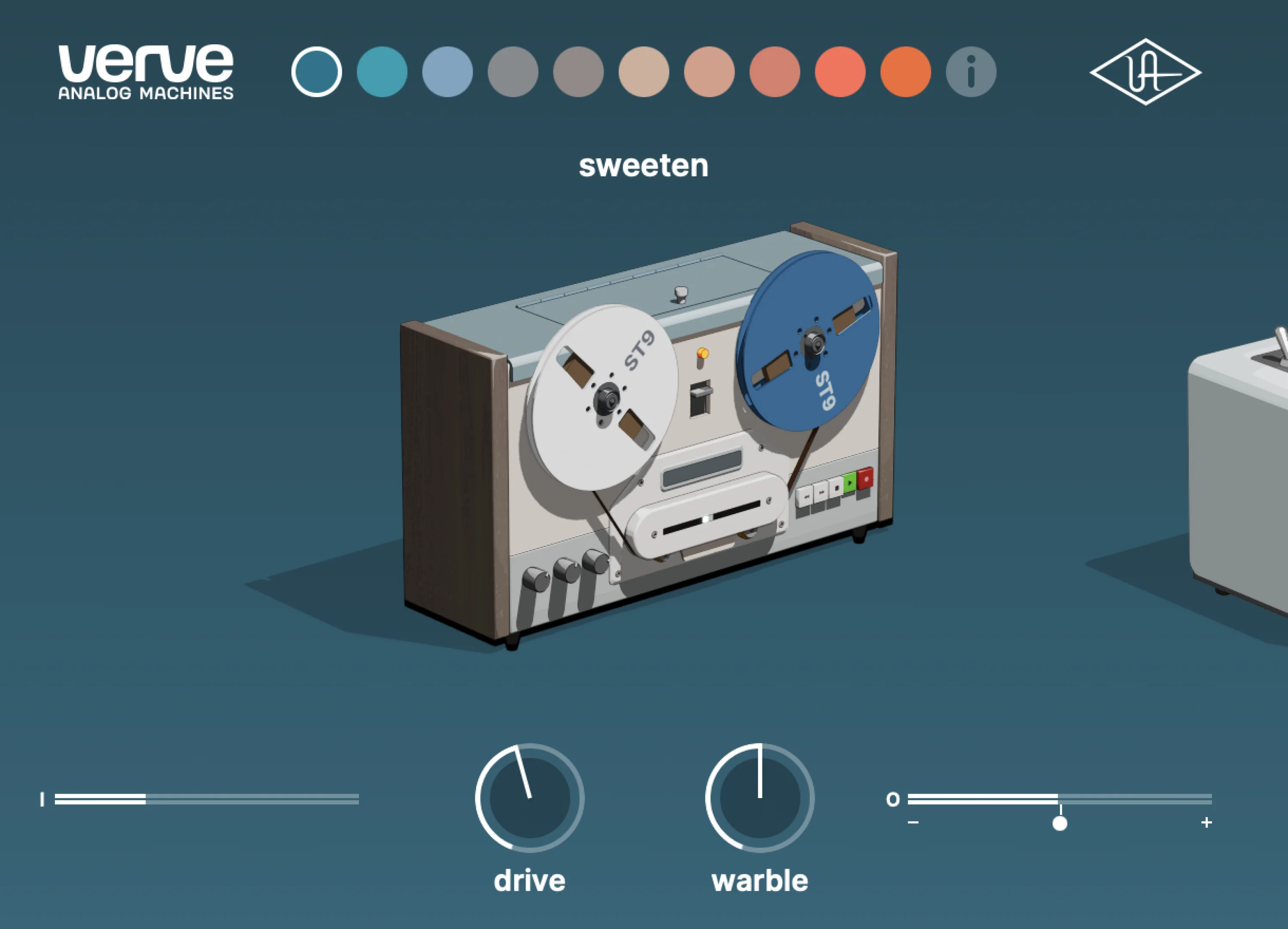Click the Verve Analog Machines logo
Screen dimensions: 1288x929
(x=146, y=72)
